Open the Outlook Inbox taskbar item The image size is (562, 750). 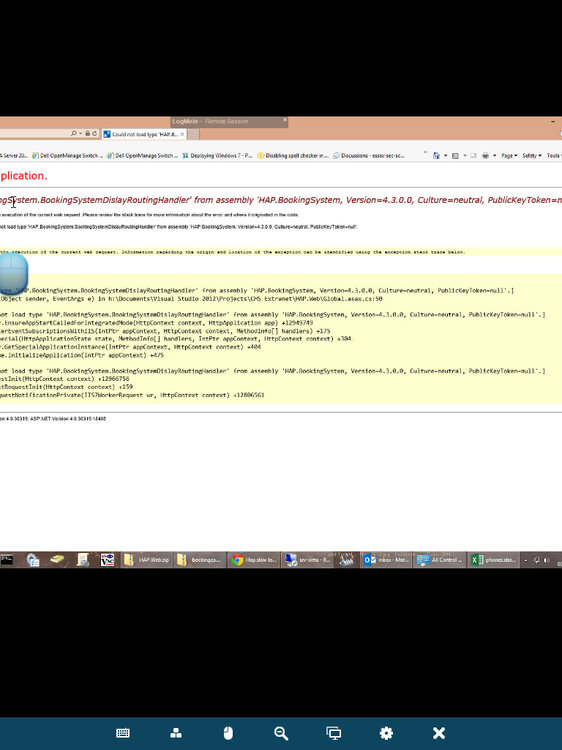click(x=386, y=560)
